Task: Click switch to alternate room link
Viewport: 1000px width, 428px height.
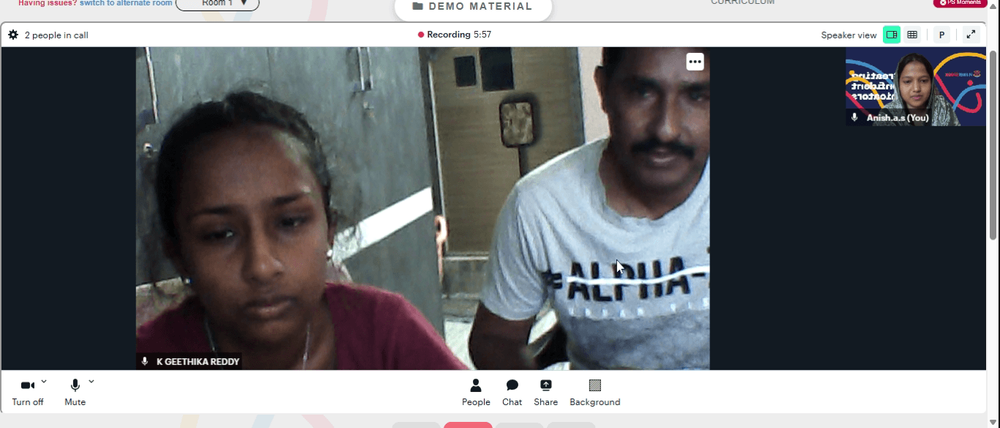Action: coord(126,3)
